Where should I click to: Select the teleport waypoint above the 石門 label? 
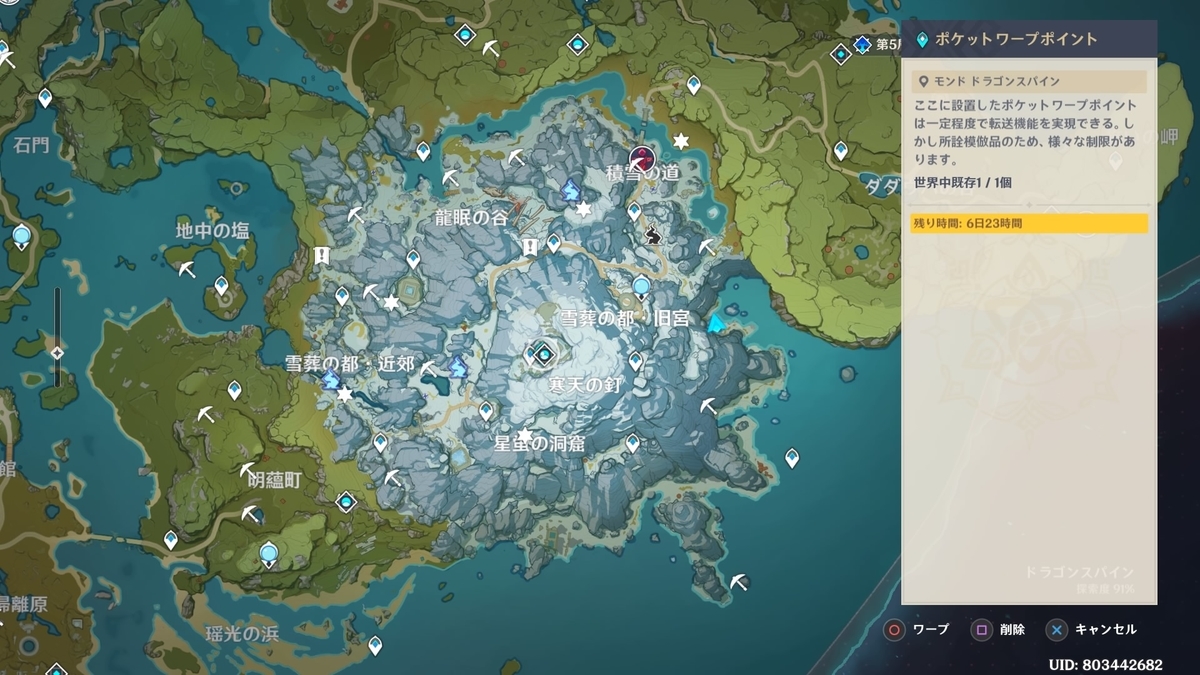45,98
